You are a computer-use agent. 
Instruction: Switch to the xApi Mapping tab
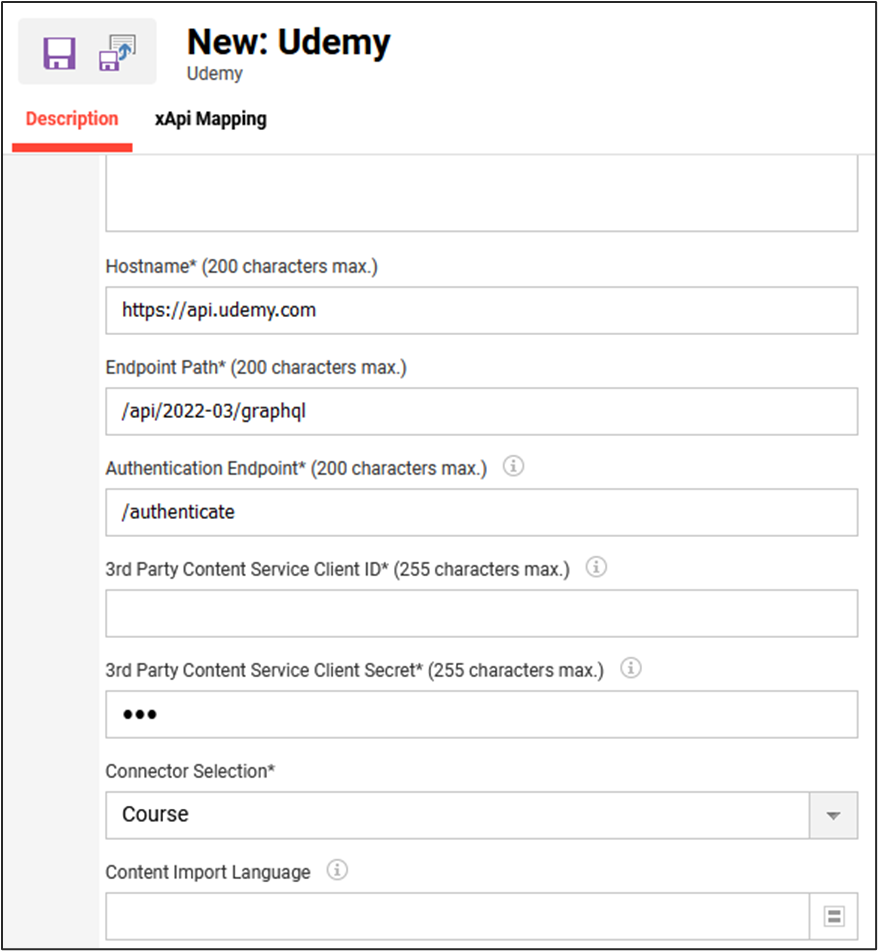point(210,118)
